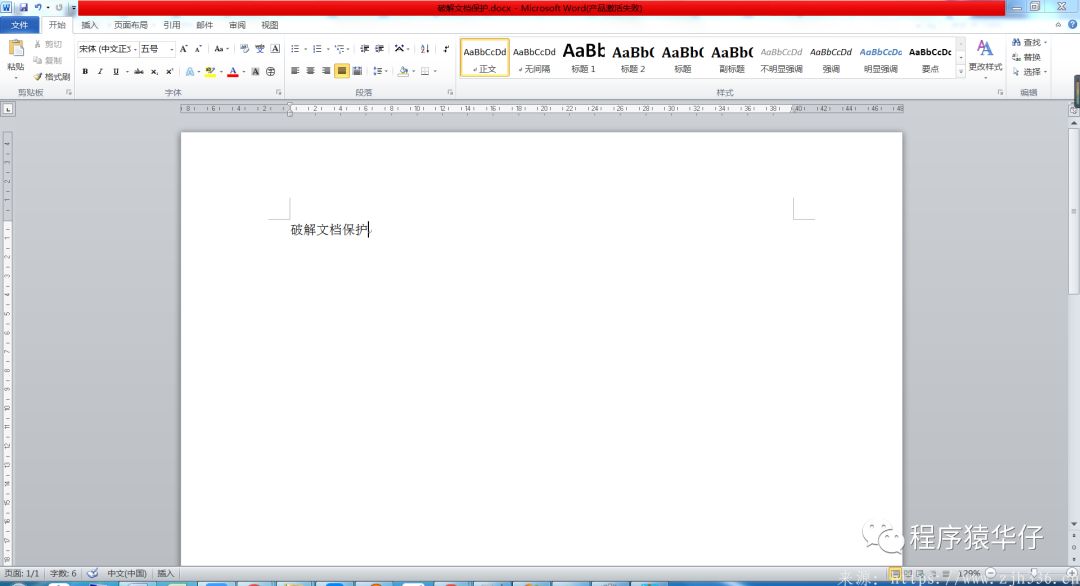This screenshot has height=586, width=1080.
Task: Open the change case Aa dropdown
Action: coord(221,49)
